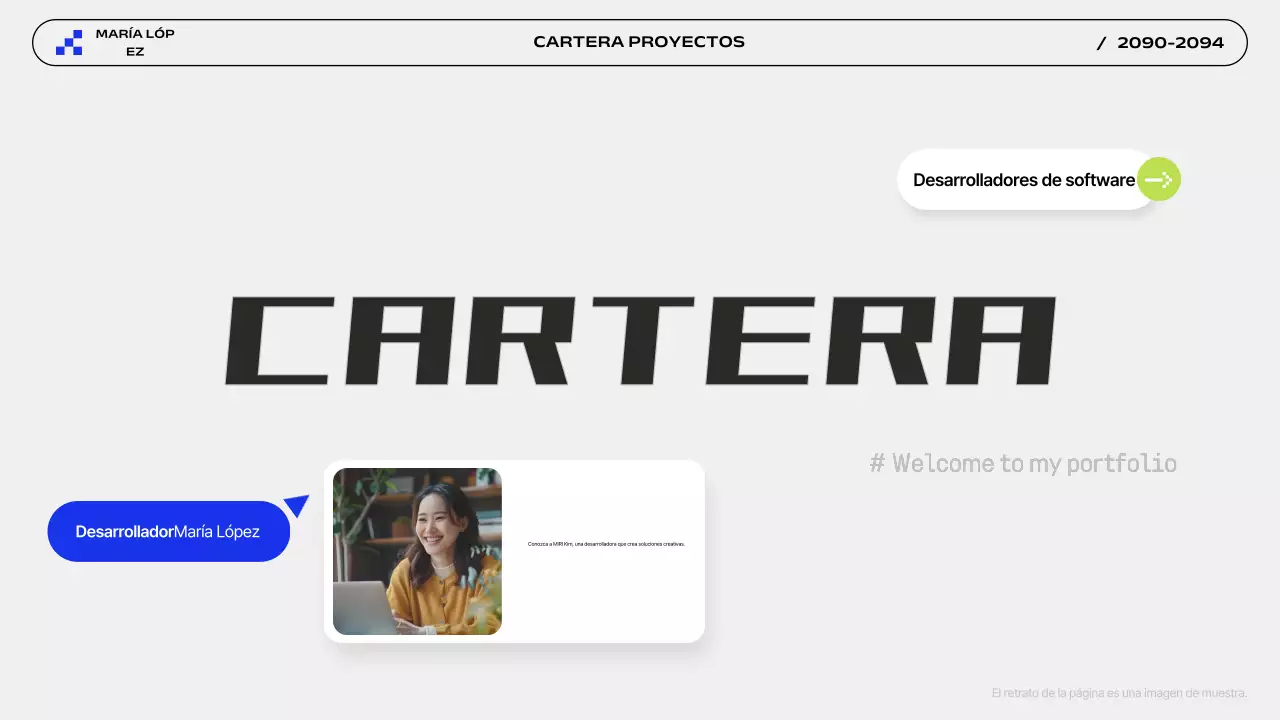This screenshot has width=1280, height=720.
Task: Click 2090-2094 in the top bar
Action: coord(1171,43)
